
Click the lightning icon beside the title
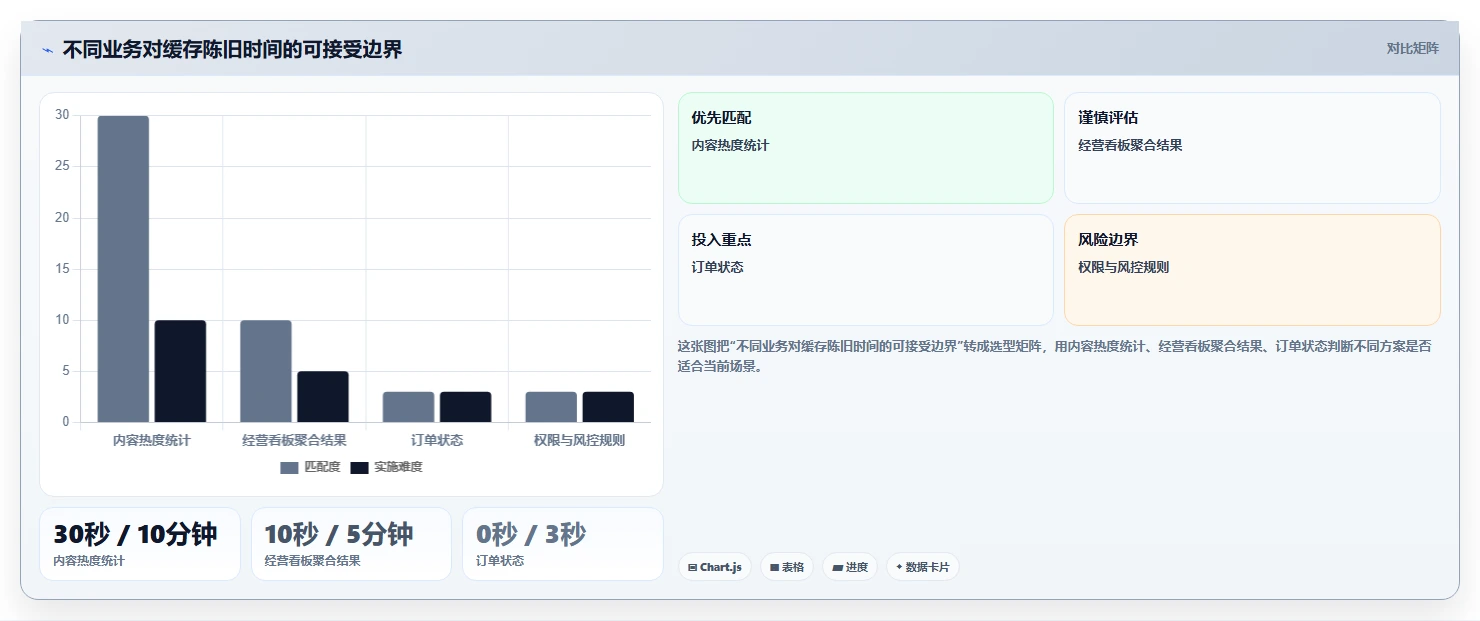48,51
